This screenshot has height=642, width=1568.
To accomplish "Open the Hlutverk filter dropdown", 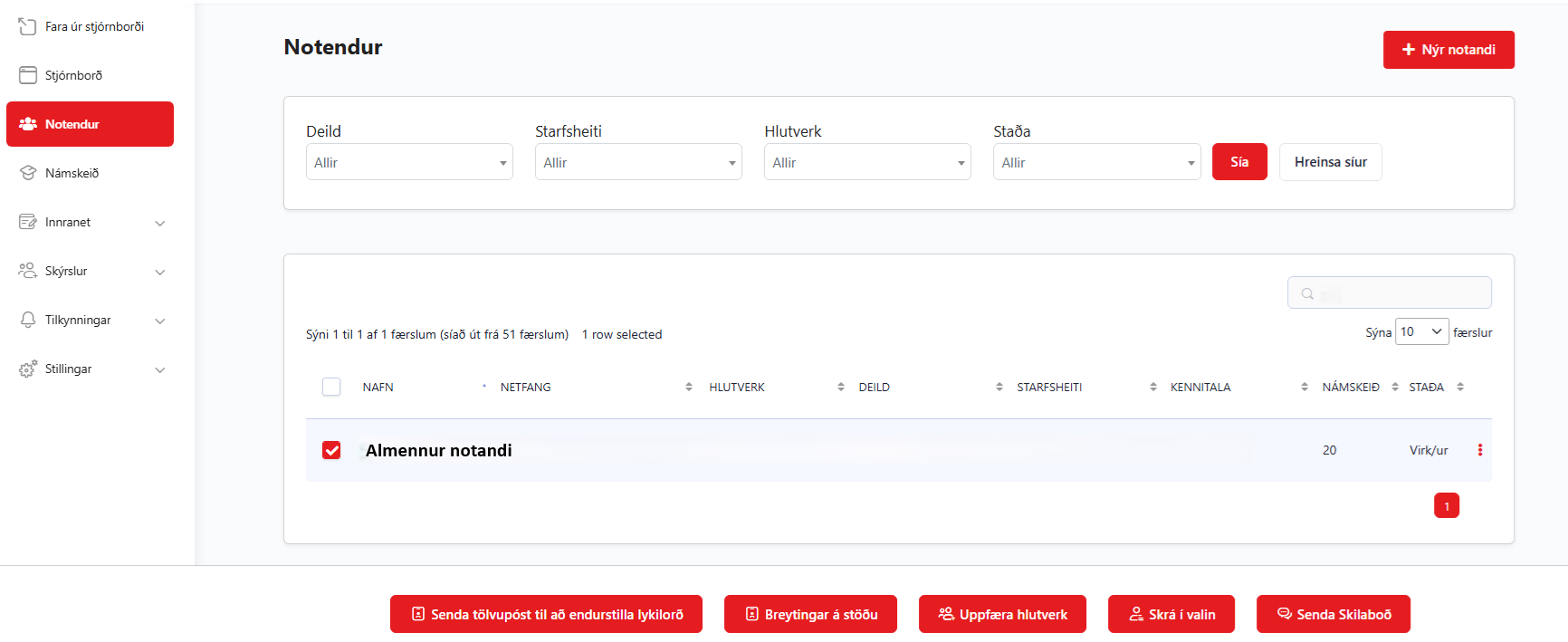I will coord(867,163).
